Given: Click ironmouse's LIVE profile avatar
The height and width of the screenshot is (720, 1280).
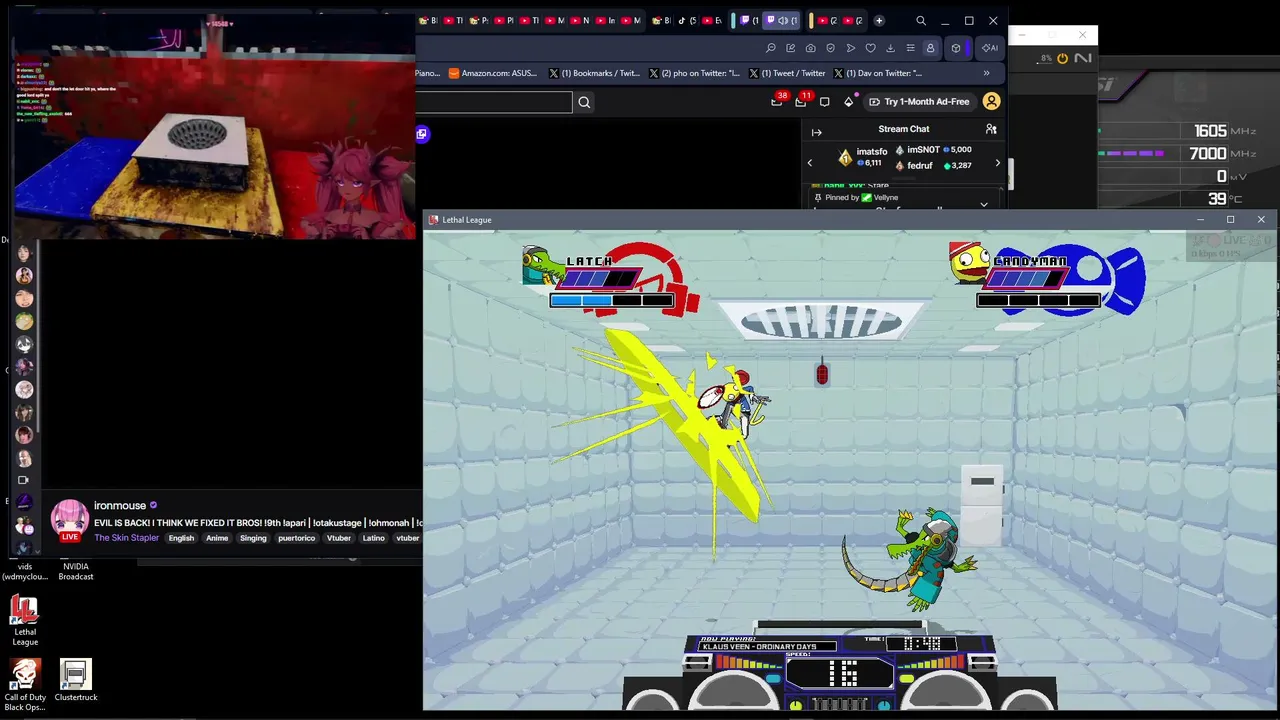Looking at the screenshot, I should coord(69,520).
